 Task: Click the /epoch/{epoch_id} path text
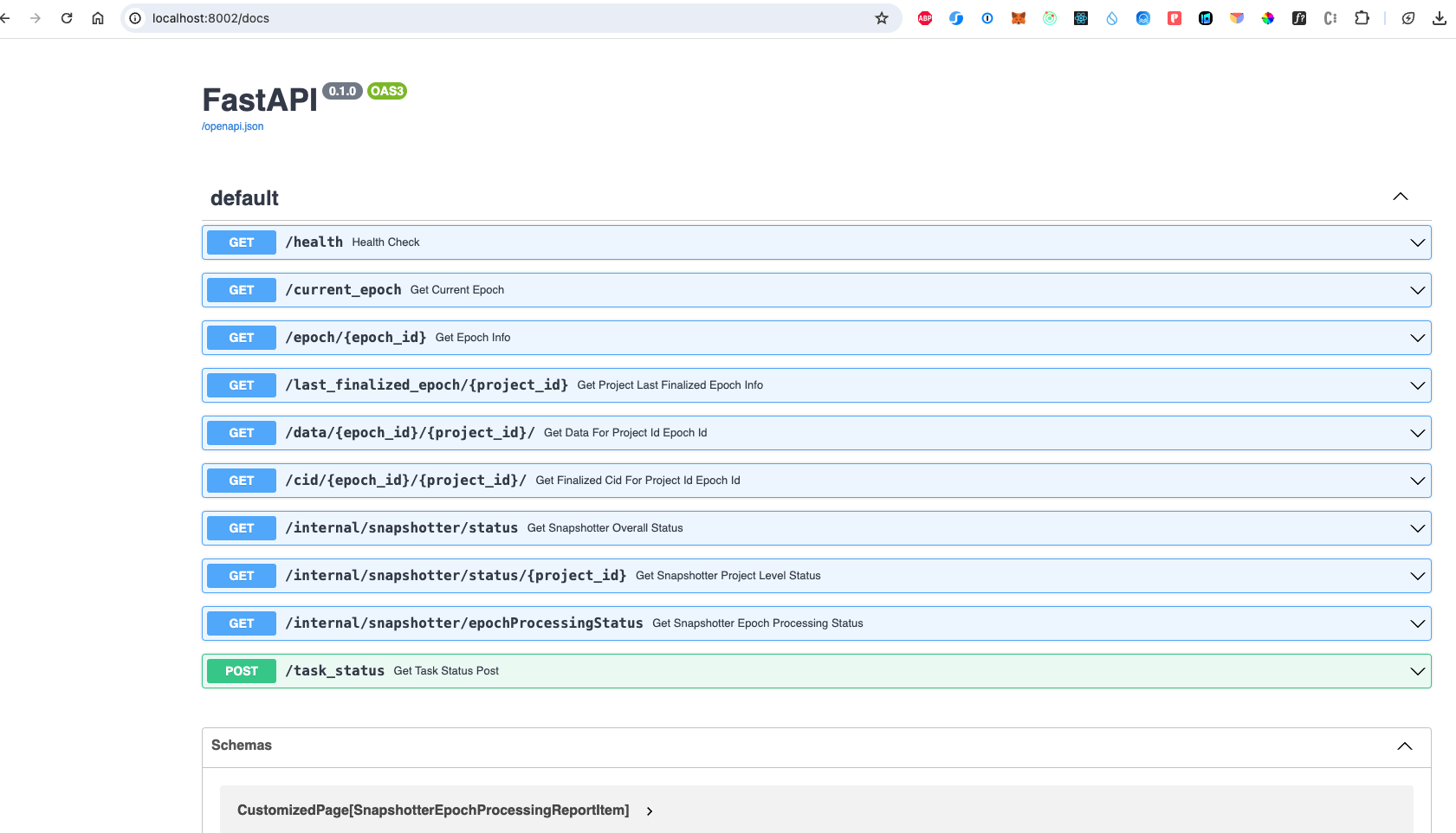(356, 338)
